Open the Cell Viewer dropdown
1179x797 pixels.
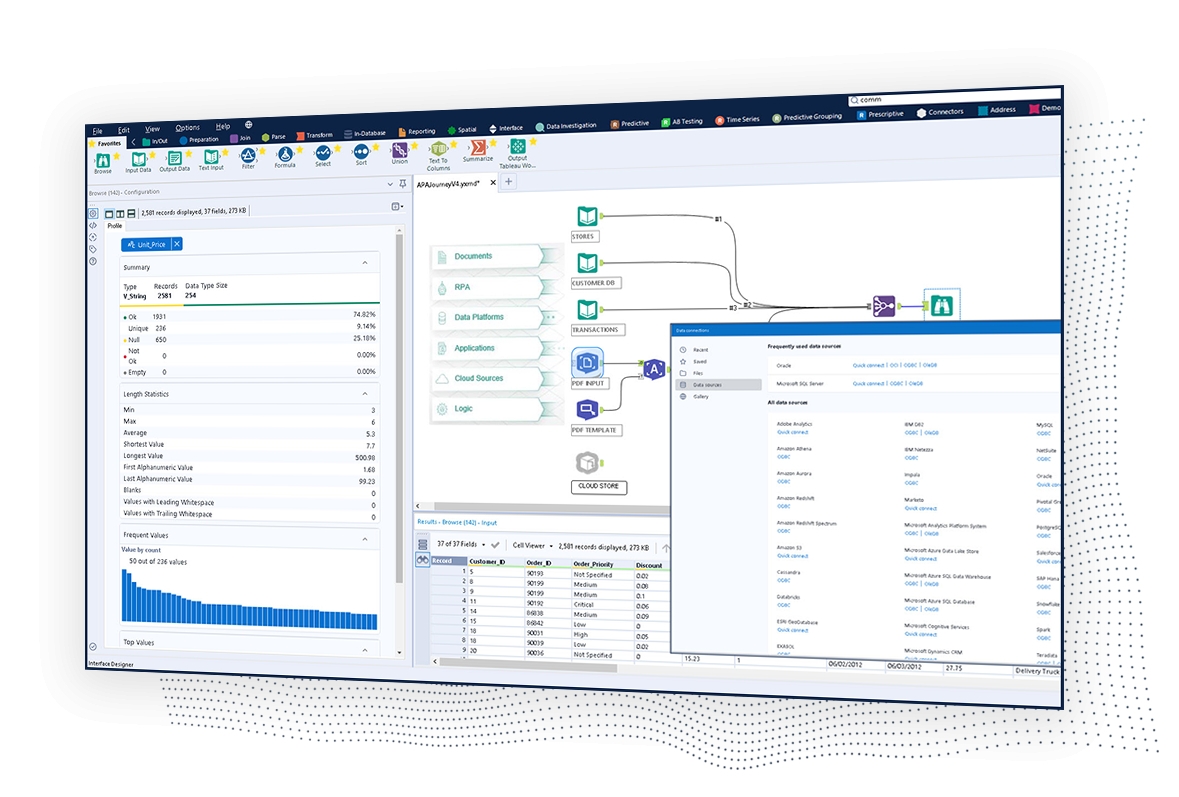pos(532,545)
